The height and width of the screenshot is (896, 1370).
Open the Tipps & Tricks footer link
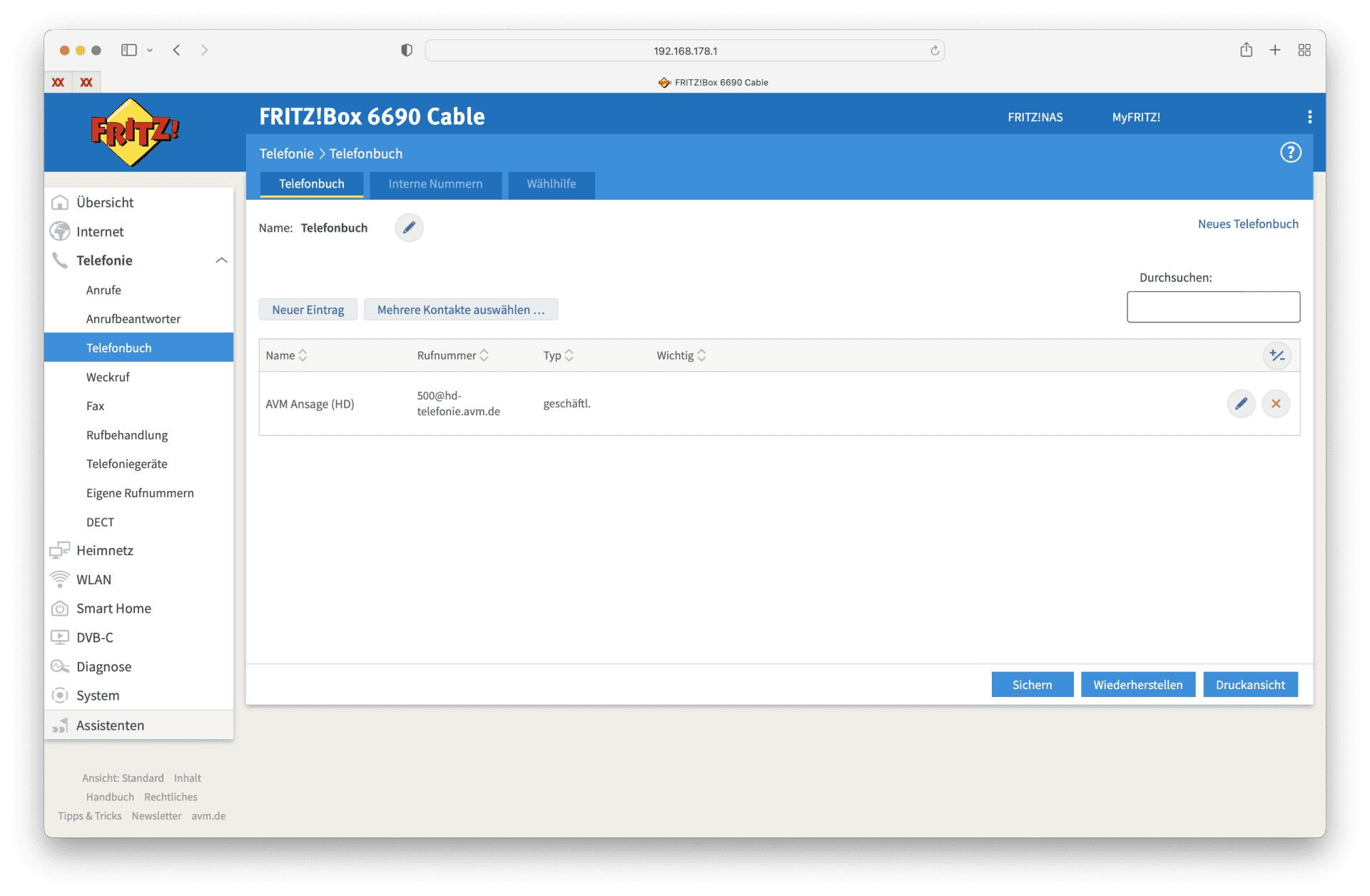pyautogui.click(x=90, y=816)
